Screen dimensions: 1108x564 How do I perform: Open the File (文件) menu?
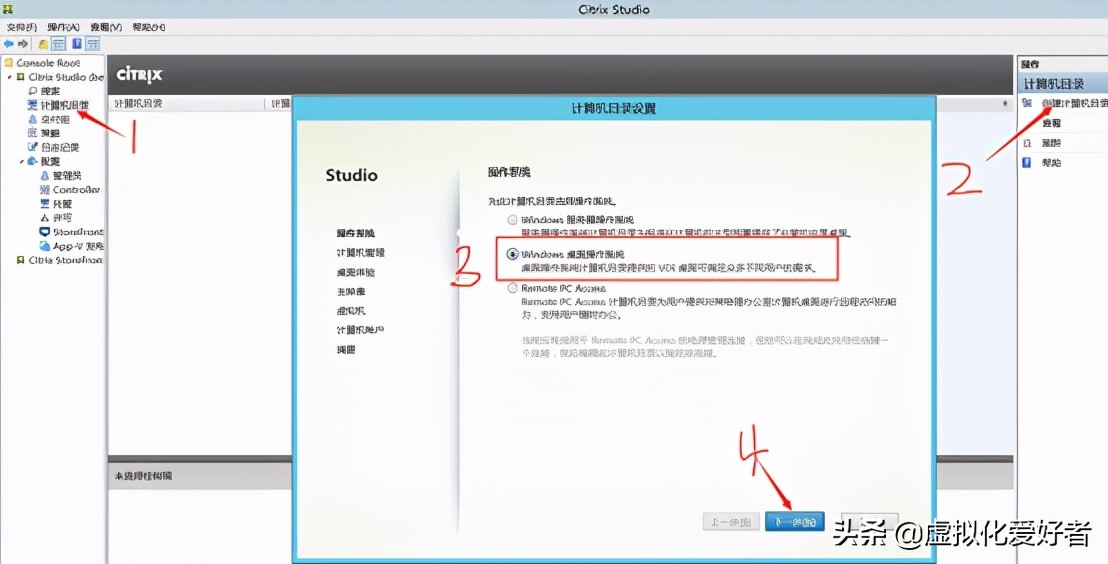[x=21, y=27]
